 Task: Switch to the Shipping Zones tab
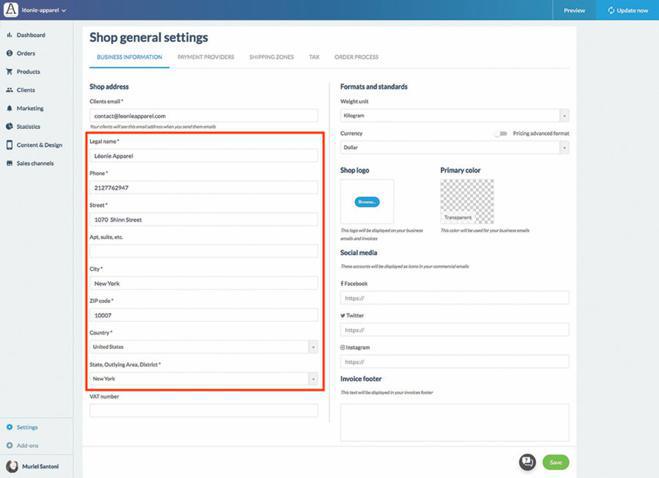pyautogui.click(x=271, y=57)
